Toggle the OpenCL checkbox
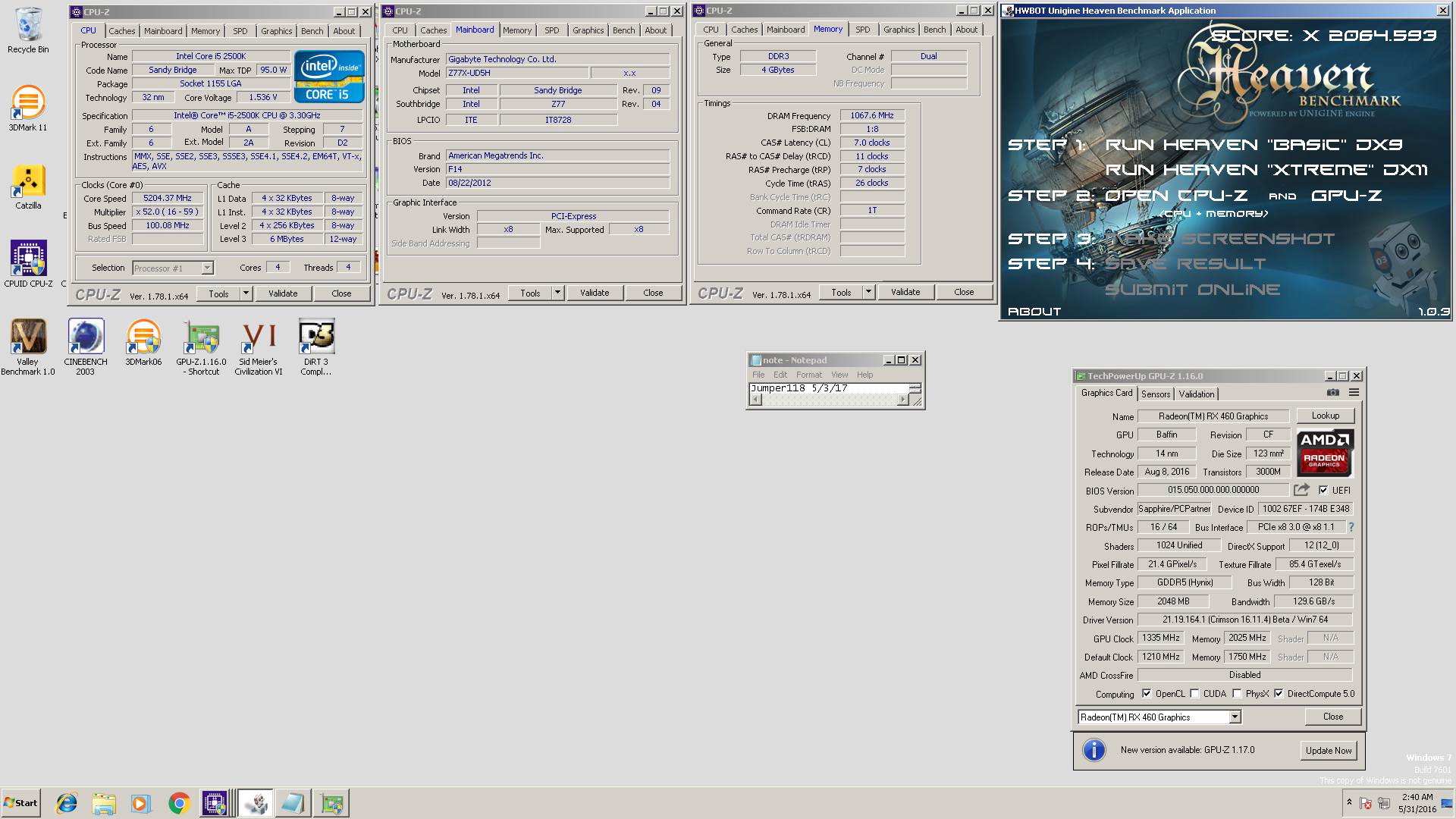The width and height of the screenshot is (1456, 819). (x=1146, y=693)
